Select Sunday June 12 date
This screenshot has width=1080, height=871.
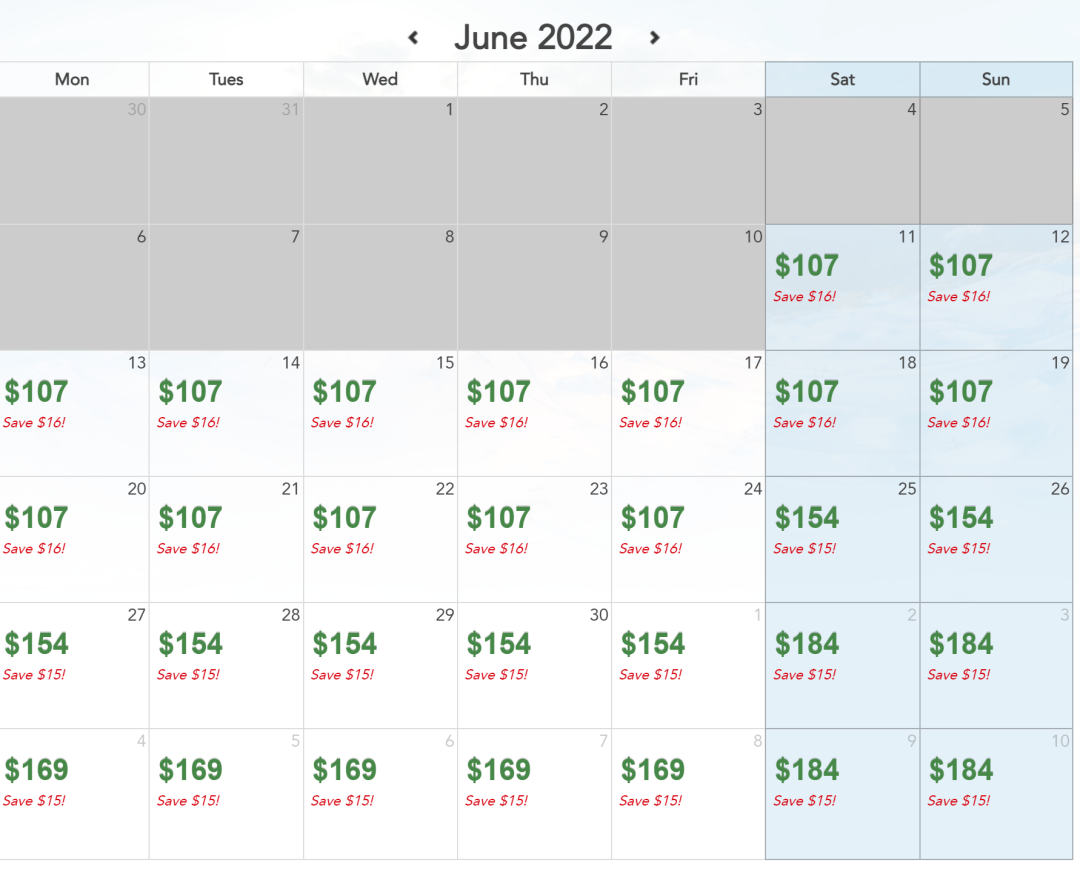click(996, 287)
